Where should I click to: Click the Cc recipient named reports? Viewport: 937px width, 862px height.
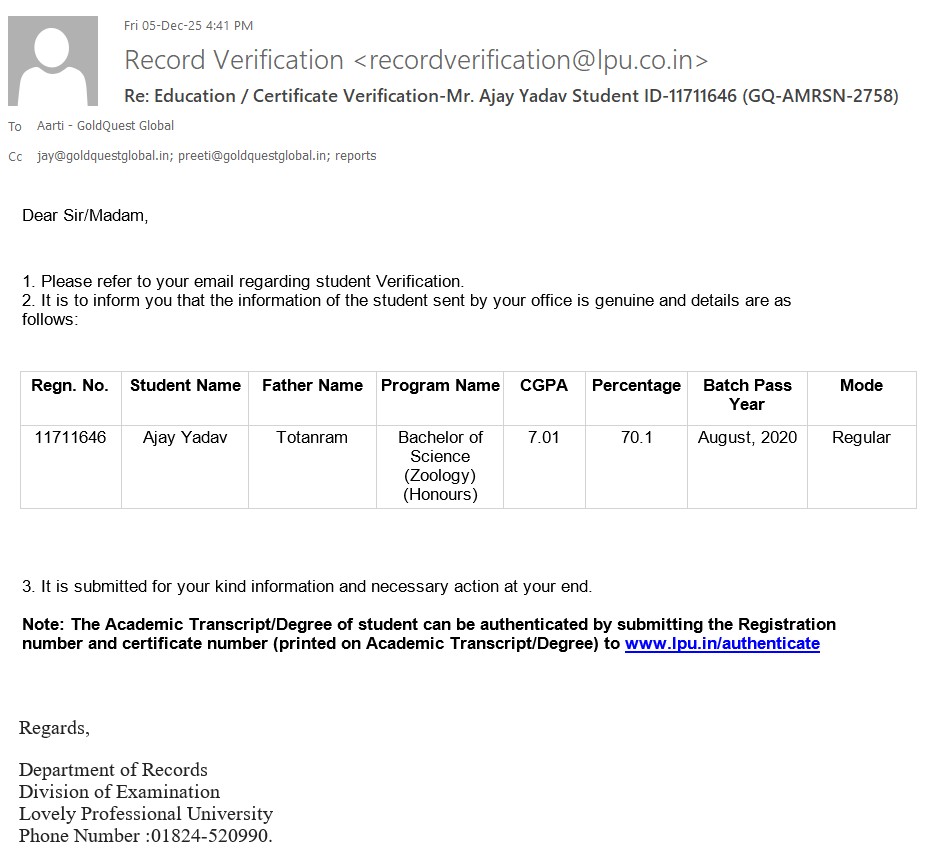(x=356, y=156)
